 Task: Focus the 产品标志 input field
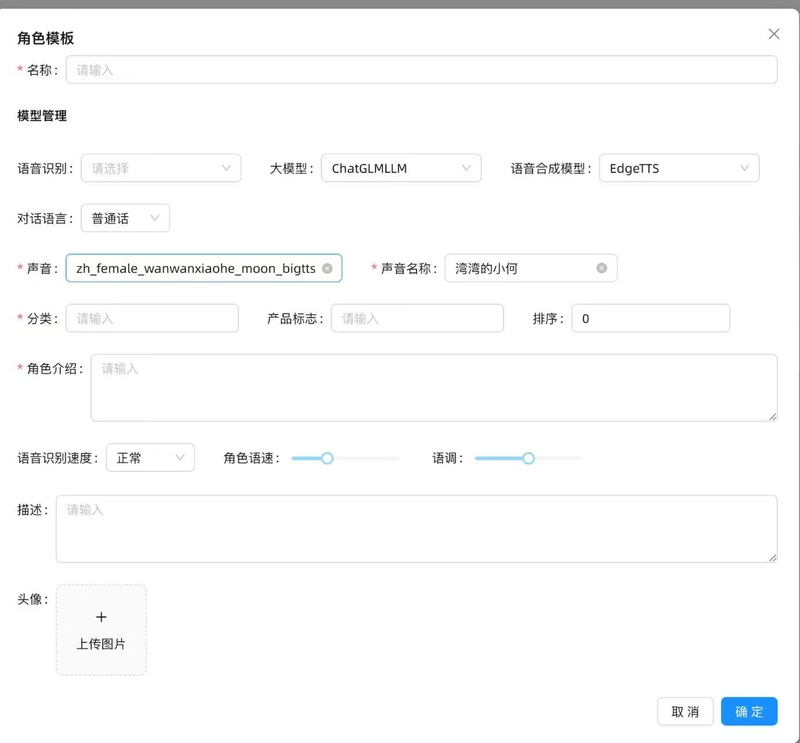[x=417, y=318]
